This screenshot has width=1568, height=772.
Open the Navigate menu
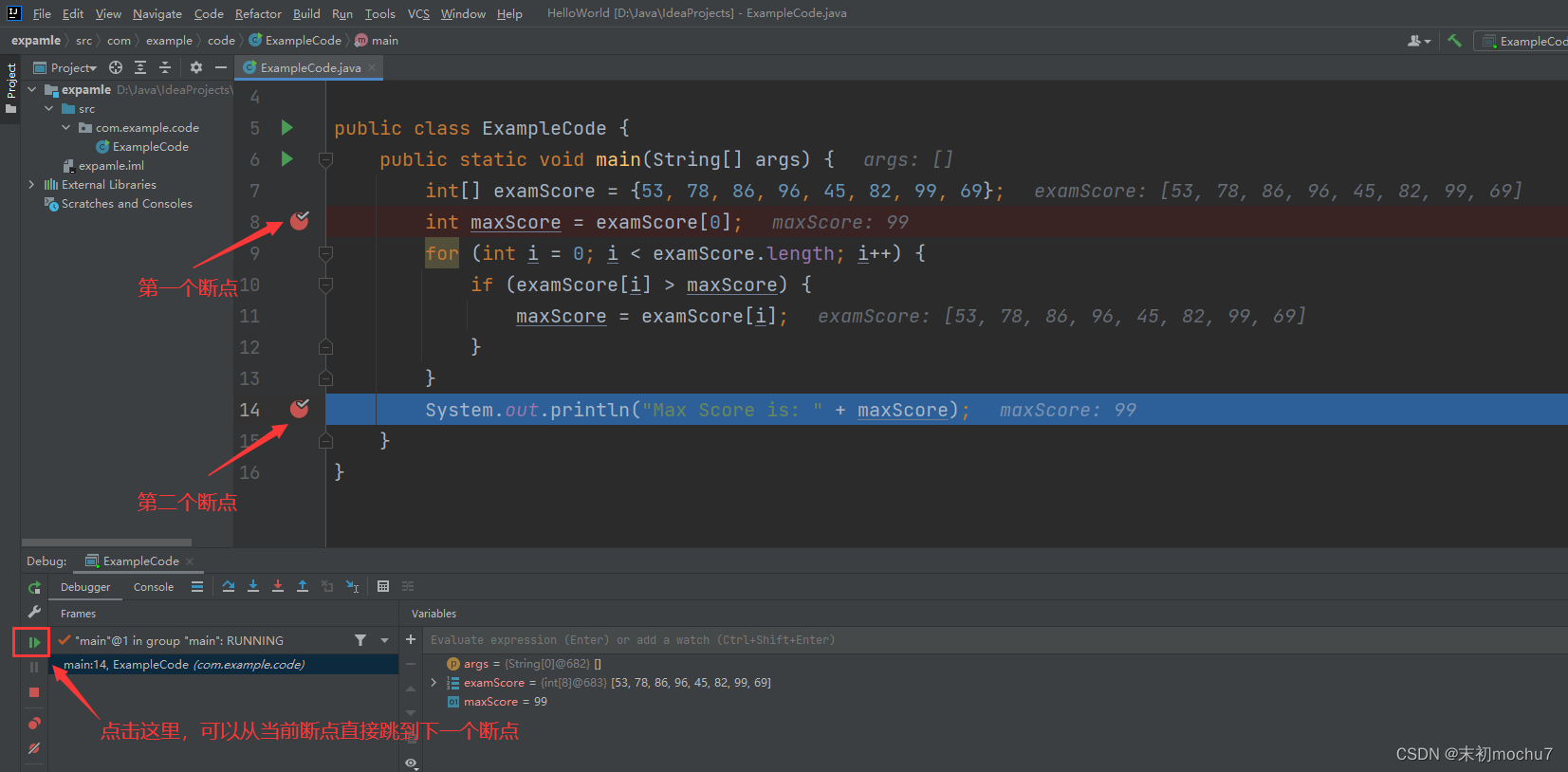157,13
